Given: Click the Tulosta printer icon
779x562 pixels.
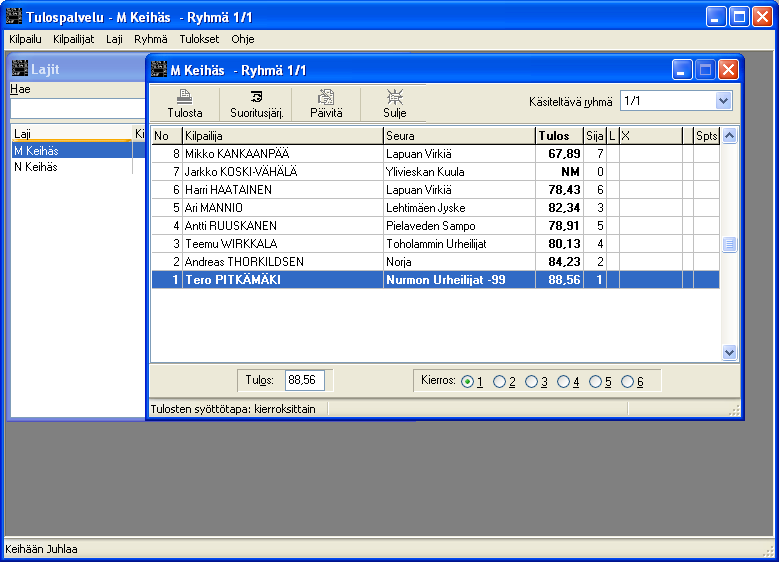Looking at the screenshot, I should tap(184, 96).
